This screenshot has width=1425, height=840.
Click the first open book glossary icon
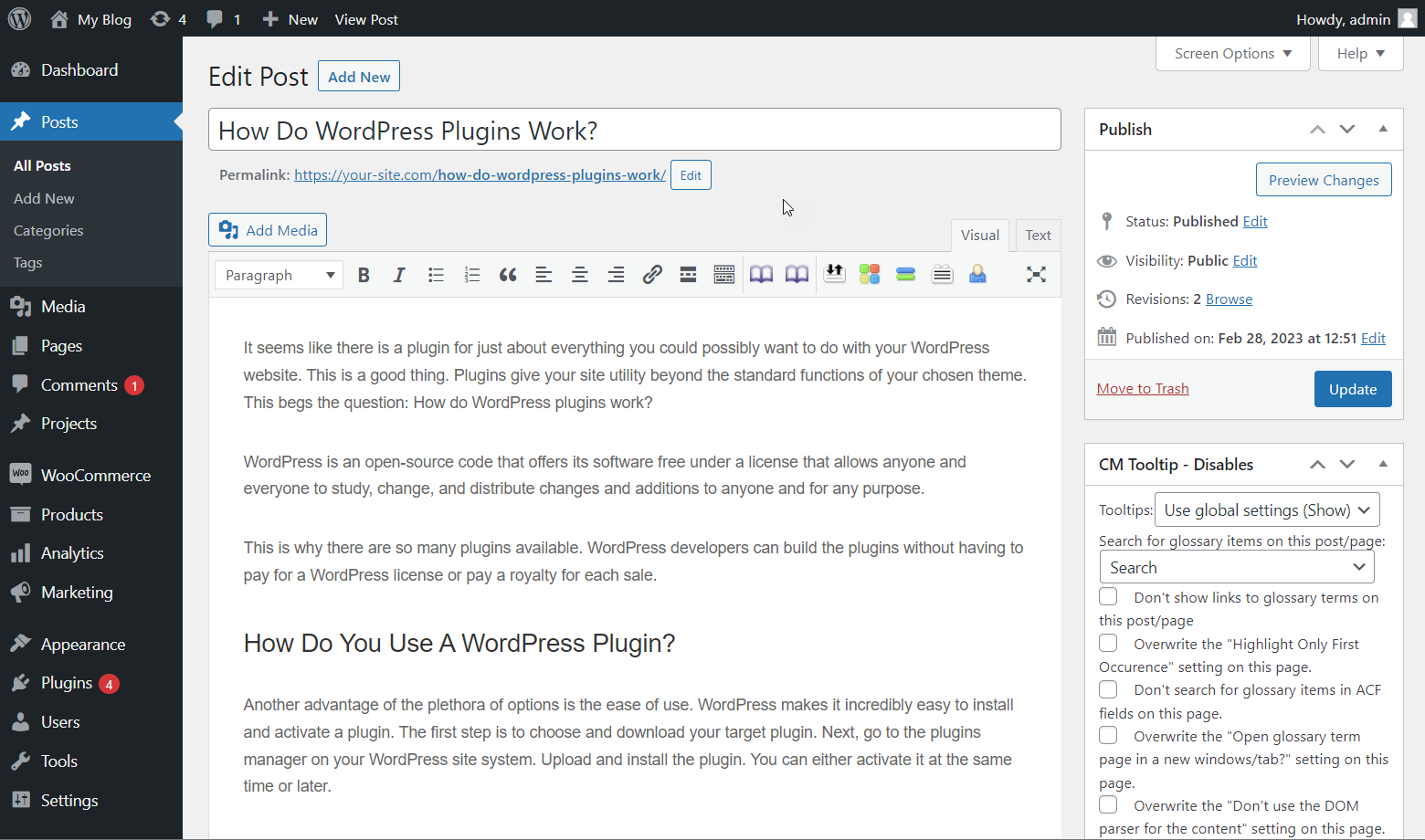click(x=761, y=274)
